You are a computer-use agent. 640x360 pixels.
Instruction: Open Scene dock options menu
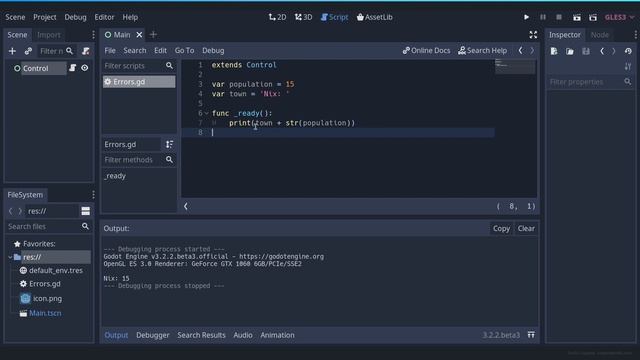pyautogui.click(x=93, y=35)
